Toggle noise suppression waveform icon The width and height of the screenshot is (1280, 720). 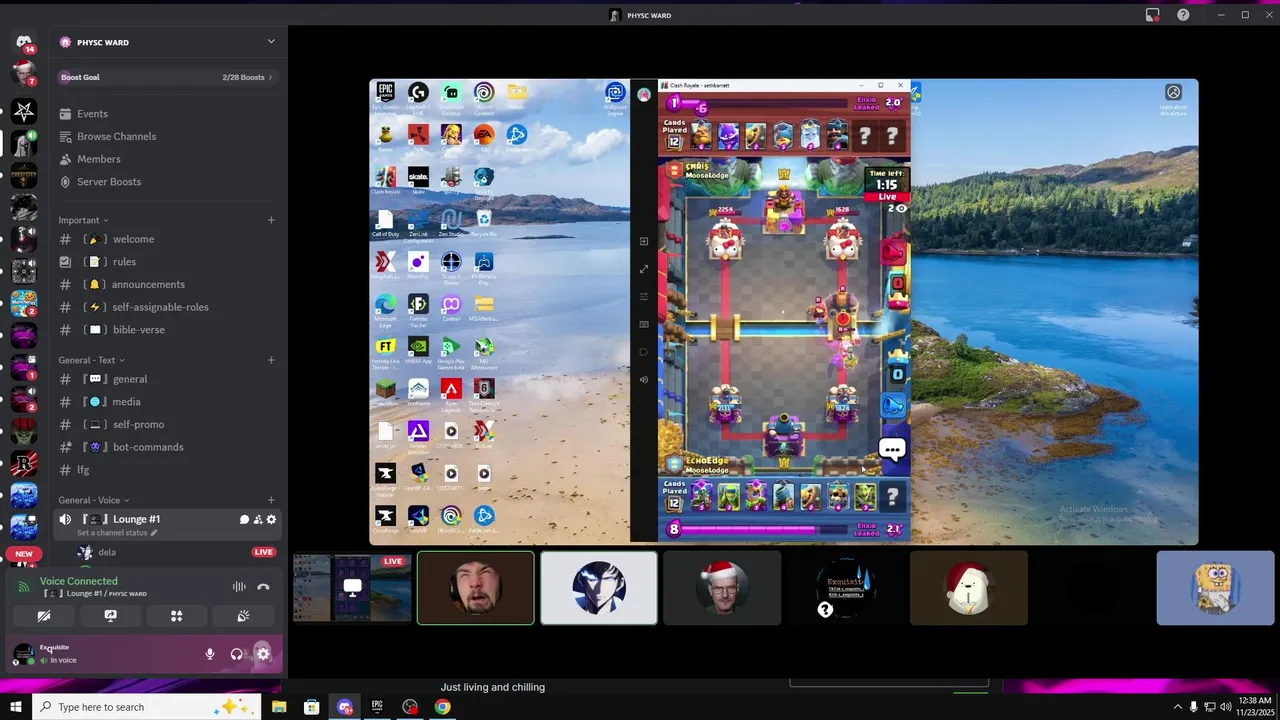click(x=239, y=587)
